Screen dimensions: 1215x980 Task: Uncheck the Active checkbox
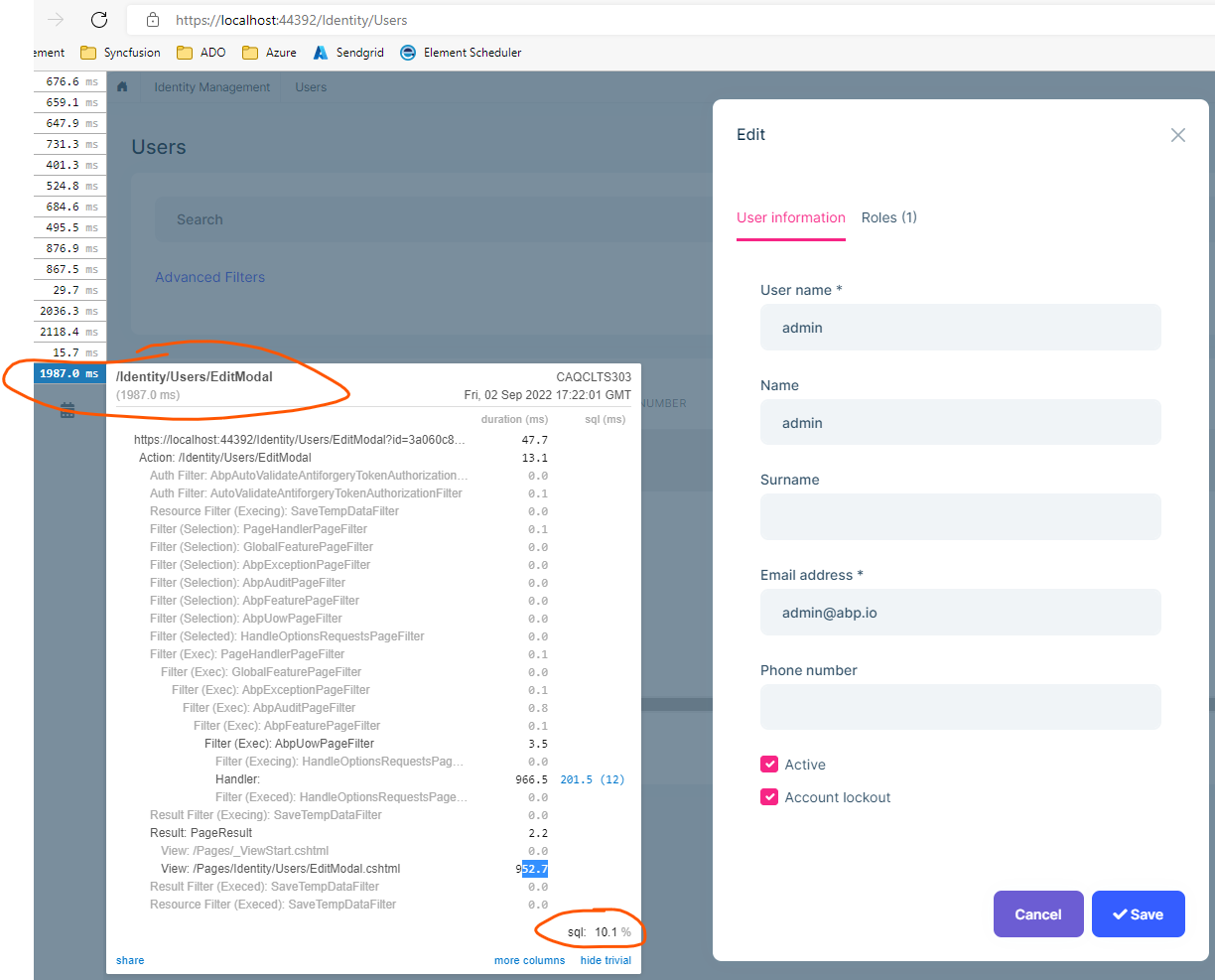click(x=769, y=765)
